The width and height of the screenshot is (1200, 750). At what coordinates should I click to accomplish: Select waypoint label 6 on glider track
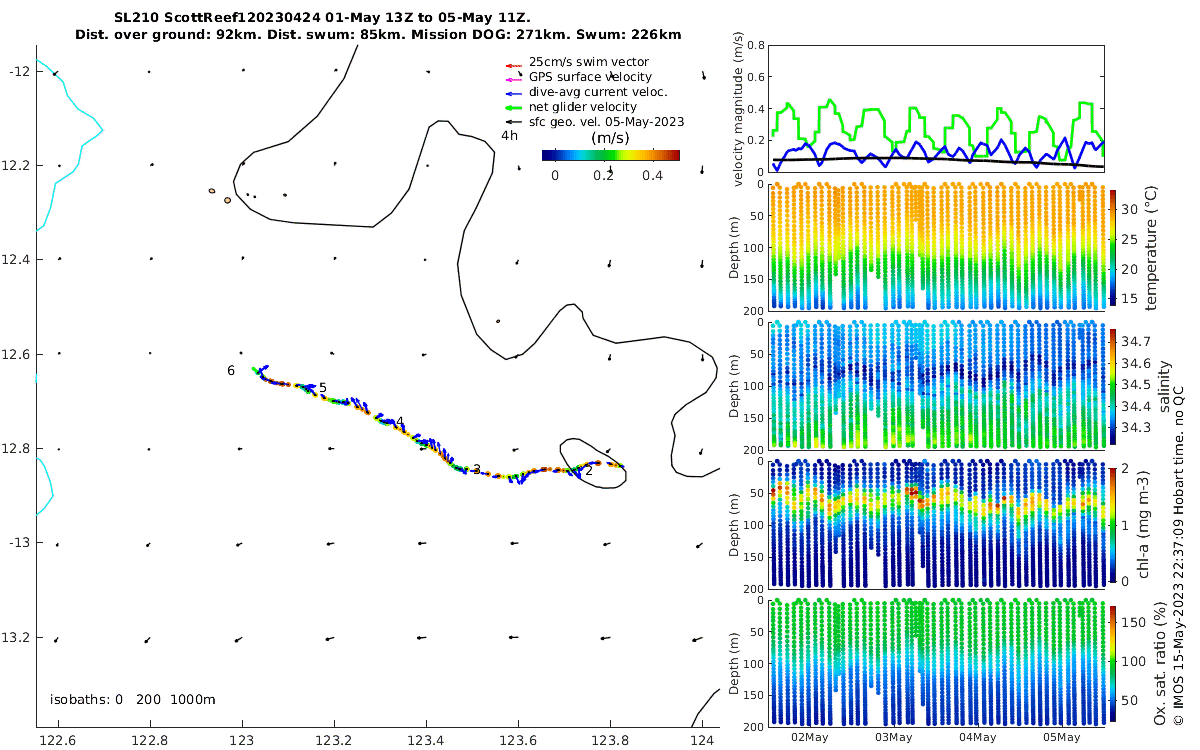(231, 371)
